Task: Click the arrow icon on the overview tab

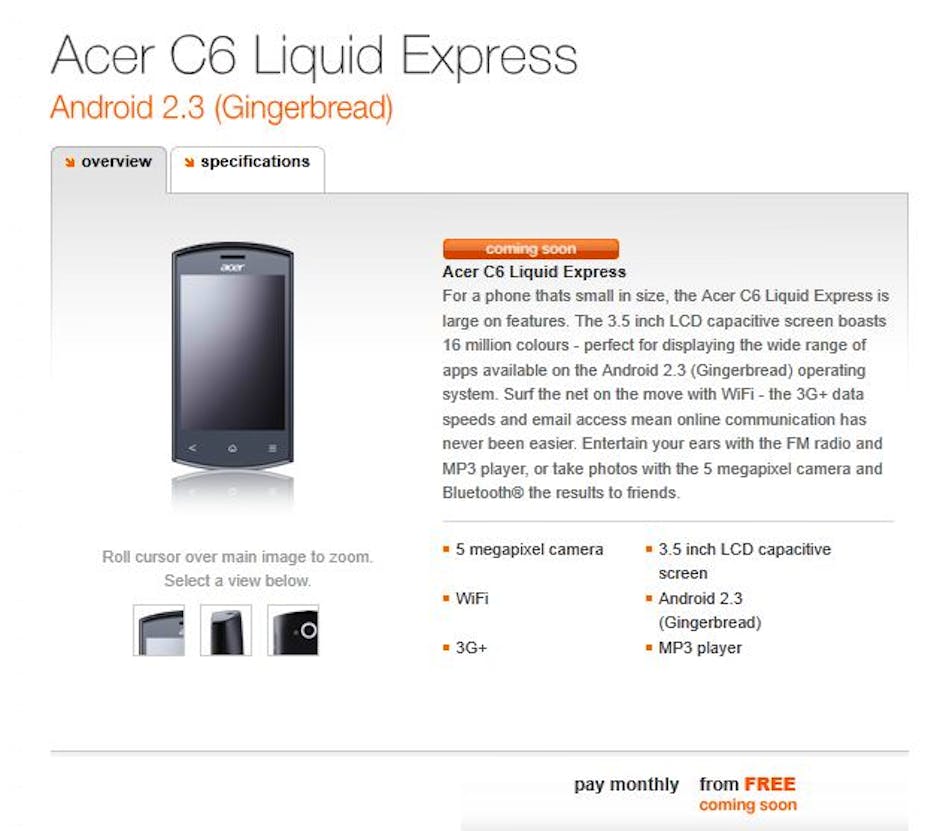Action: click(x=70, y=162)
